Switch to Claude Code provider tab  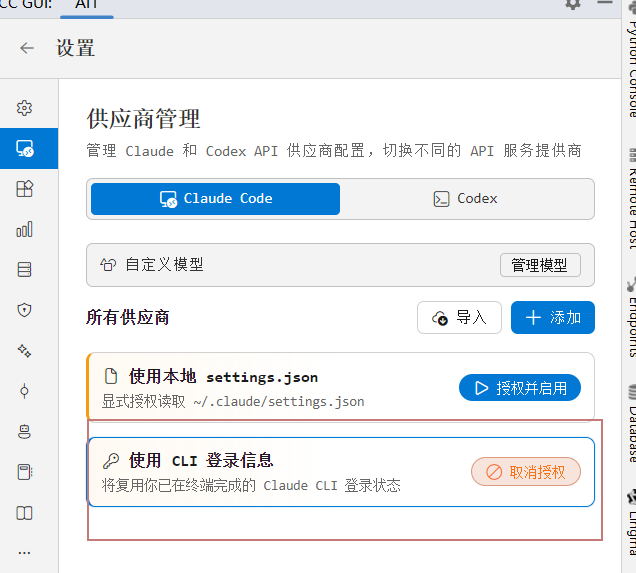(215, 199)
